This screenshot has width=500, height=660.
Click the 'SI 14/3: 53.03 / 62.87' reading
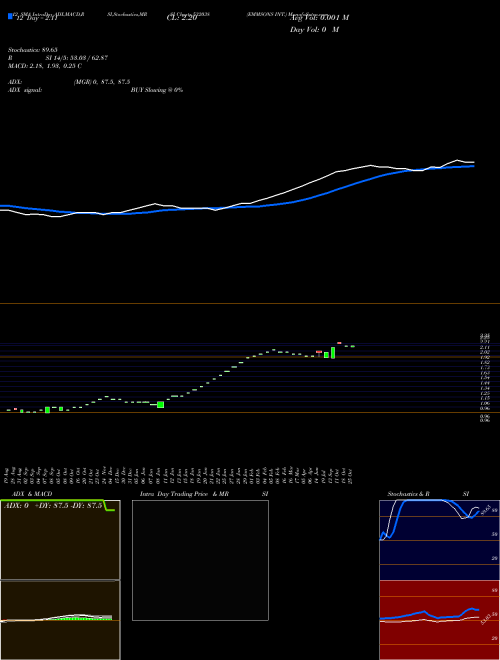coord(77,58)
